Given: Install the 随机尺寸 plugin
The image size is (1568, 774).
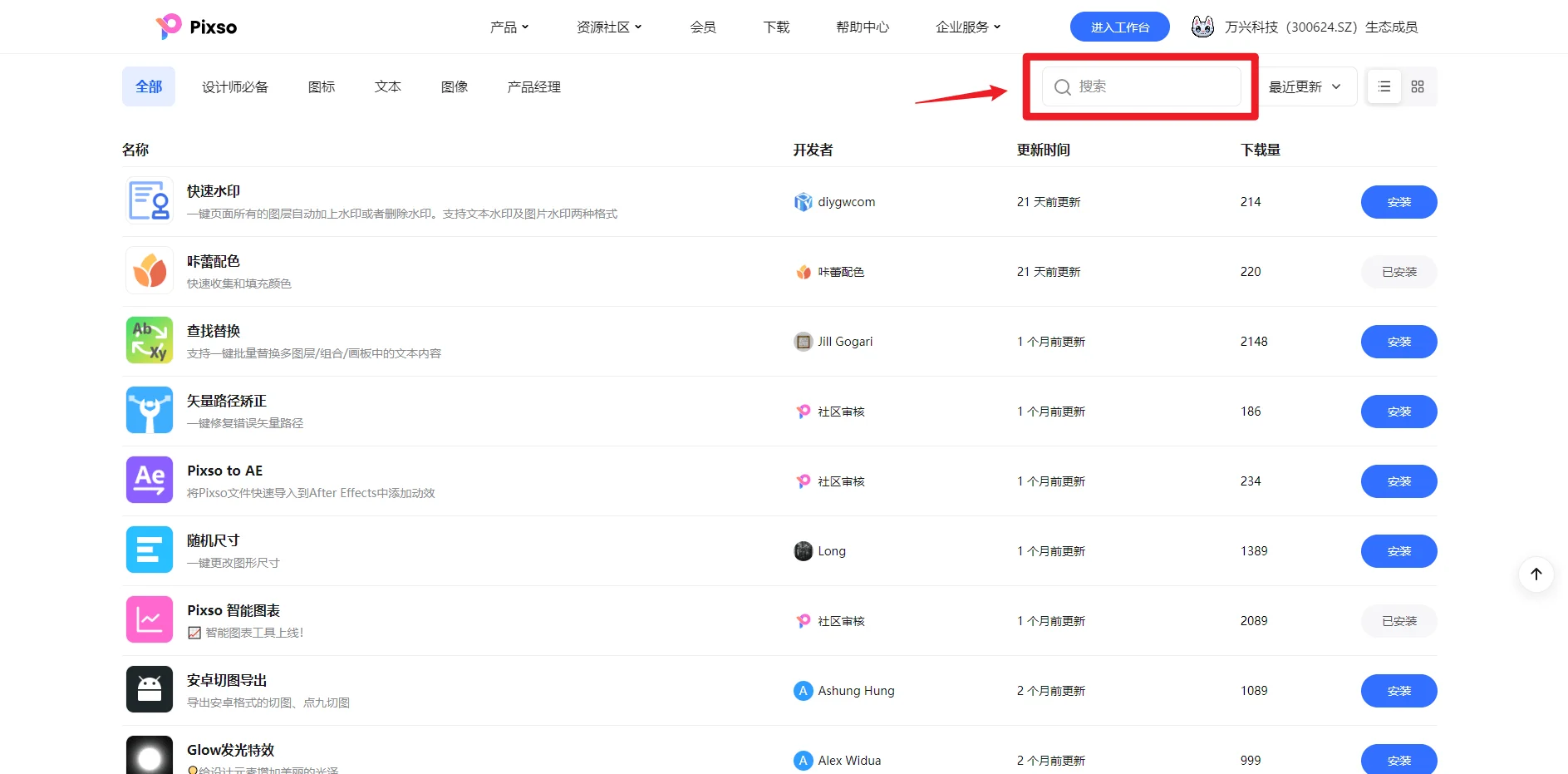Looking at the screenshot, I should (1398, 550).
